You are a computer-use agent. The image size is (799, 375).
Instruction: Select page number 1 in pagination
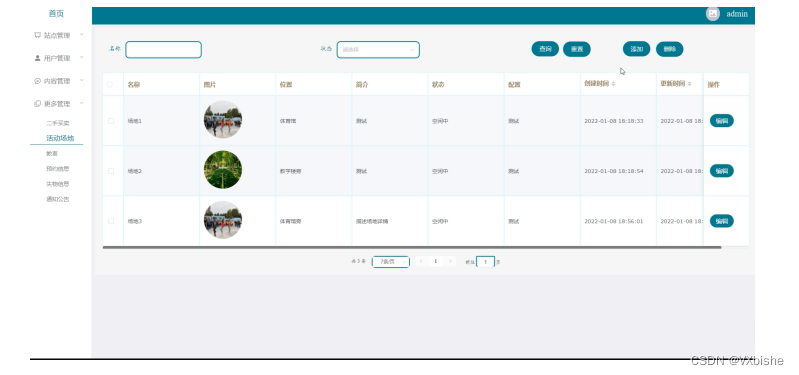pos(435,261)
